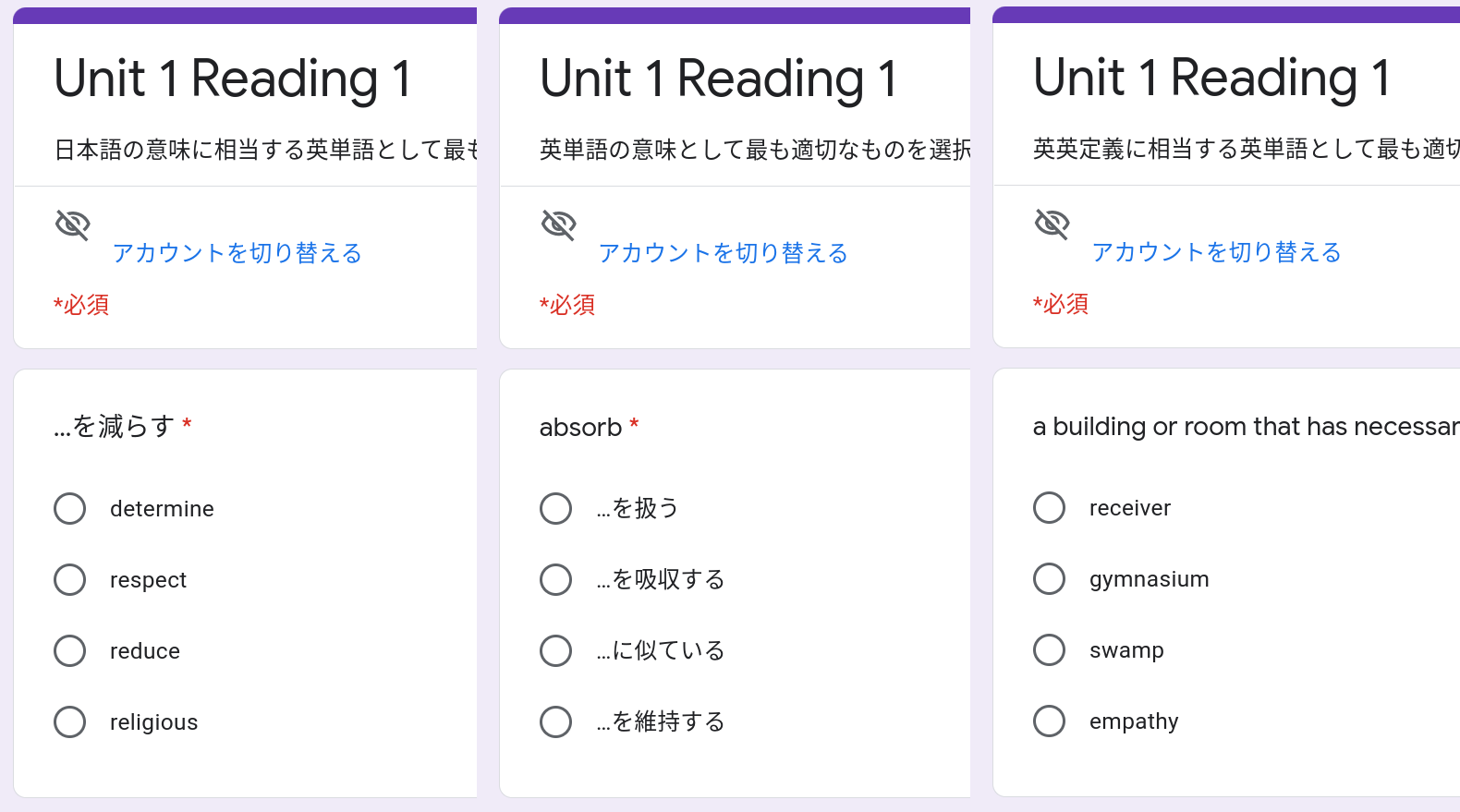This screenshot has height=812, width=1460.
Task: Click the crossed-eye icon in the left form
Action: click(x=73, y=224)
